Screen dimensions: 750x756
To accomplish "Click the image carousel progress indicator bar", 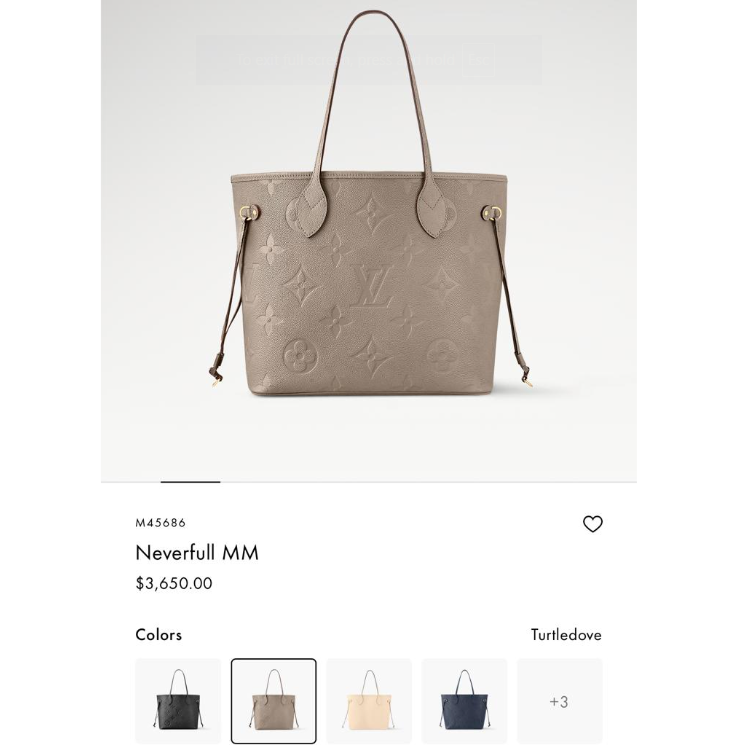I will click(190, 481).
